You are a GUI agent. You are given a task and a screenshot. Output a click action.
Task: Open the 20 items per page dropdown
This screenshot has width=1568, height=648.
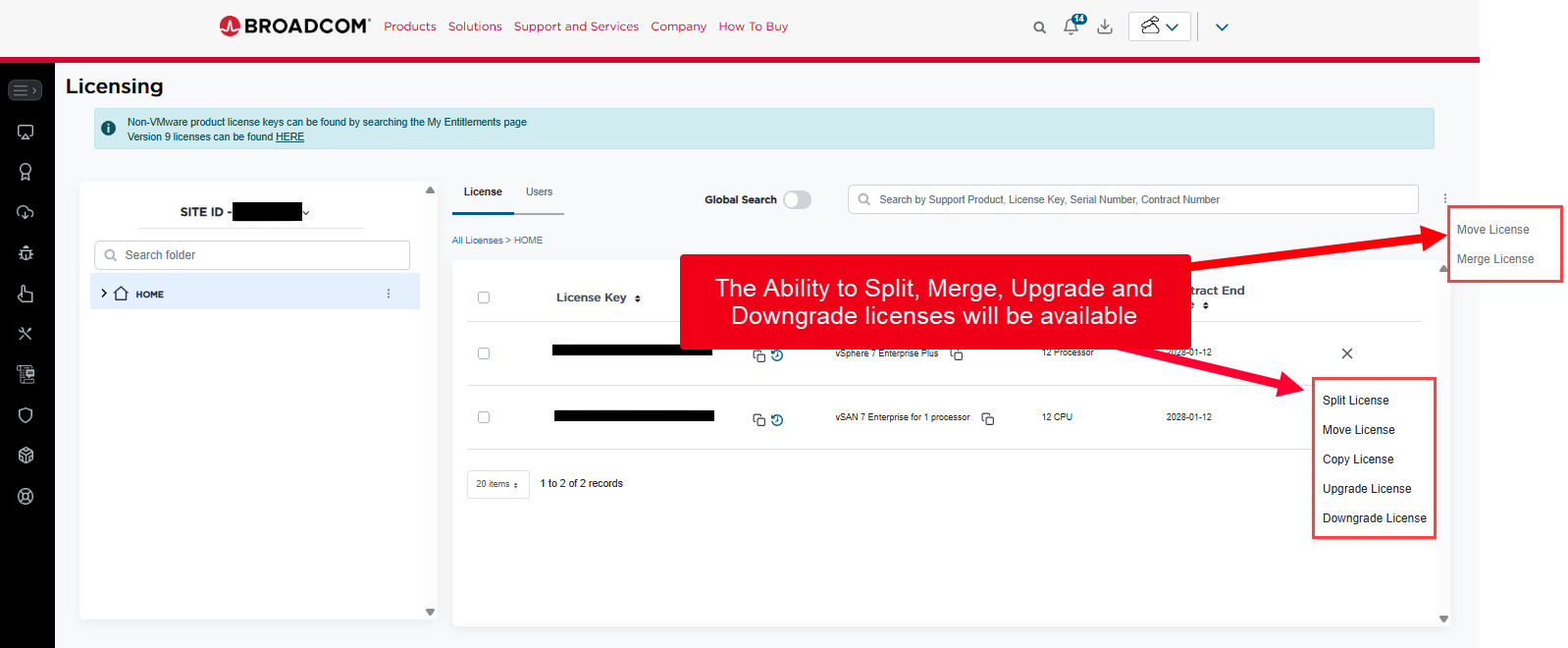498,484
